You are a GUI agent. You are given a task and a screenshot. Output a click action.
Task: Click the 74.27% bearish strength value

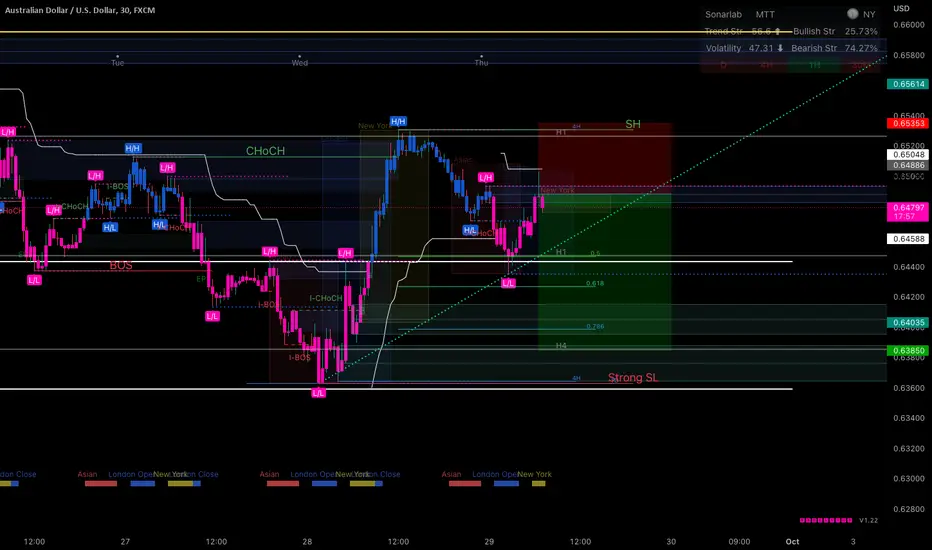point(861,48)
